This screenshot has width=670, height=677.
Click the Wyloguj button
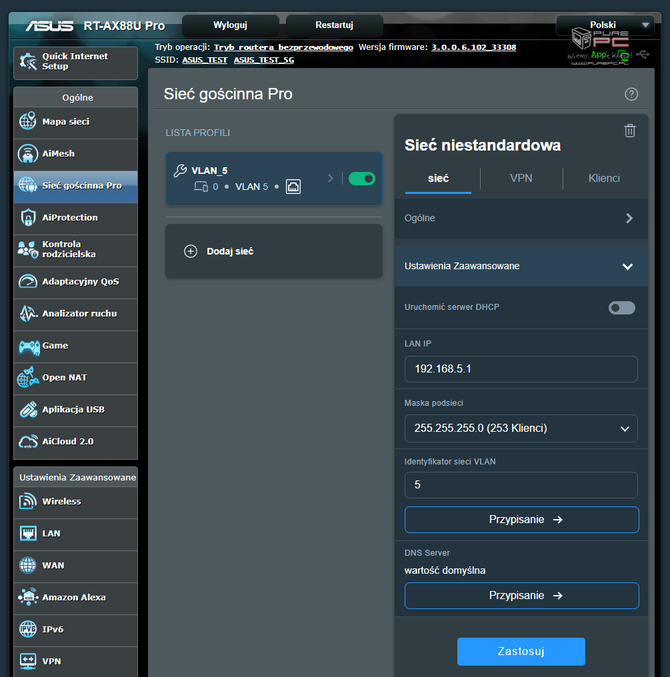230,24
